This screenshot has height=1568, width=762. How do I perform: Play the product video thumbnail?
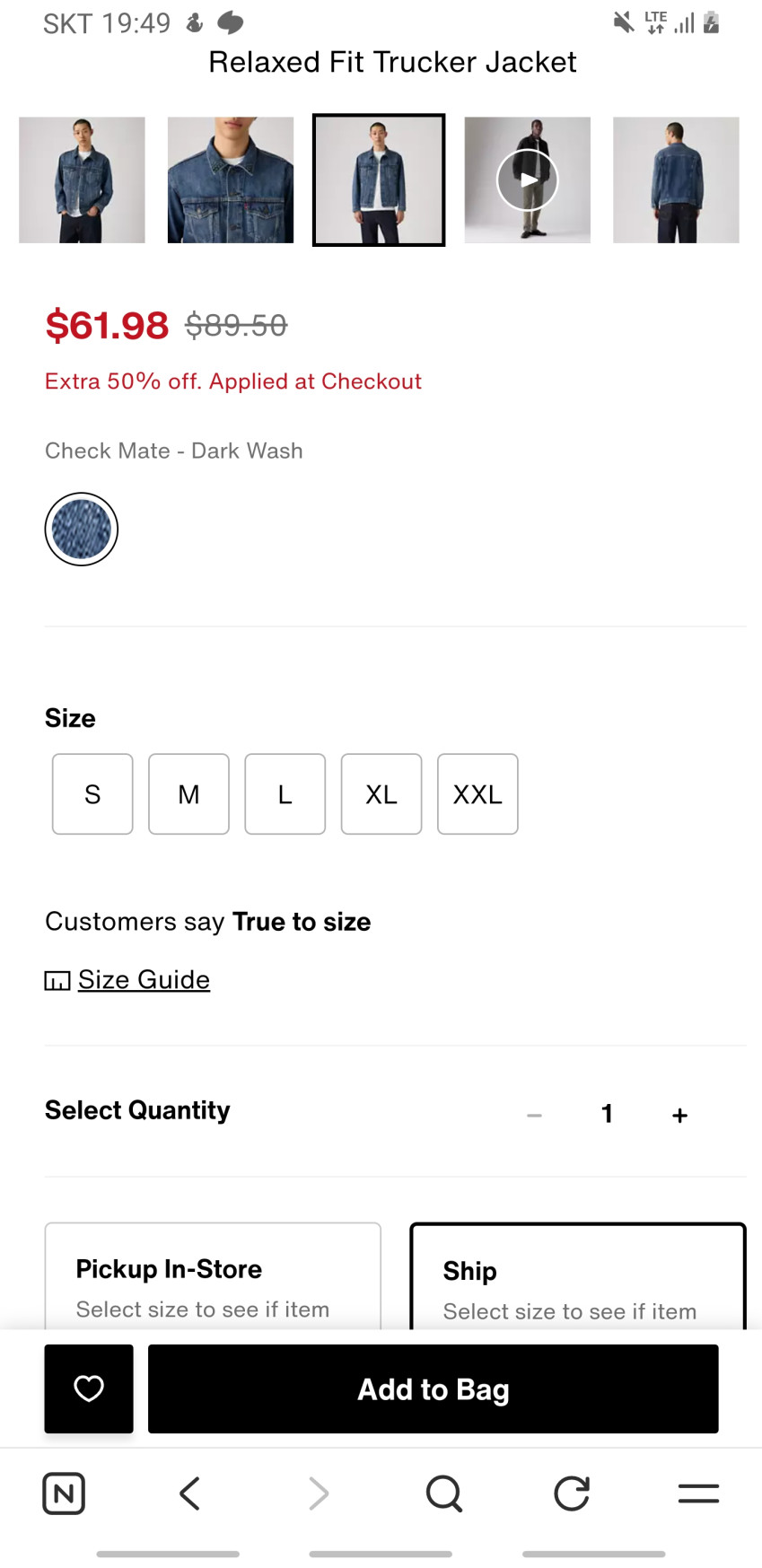pos(528,180)
